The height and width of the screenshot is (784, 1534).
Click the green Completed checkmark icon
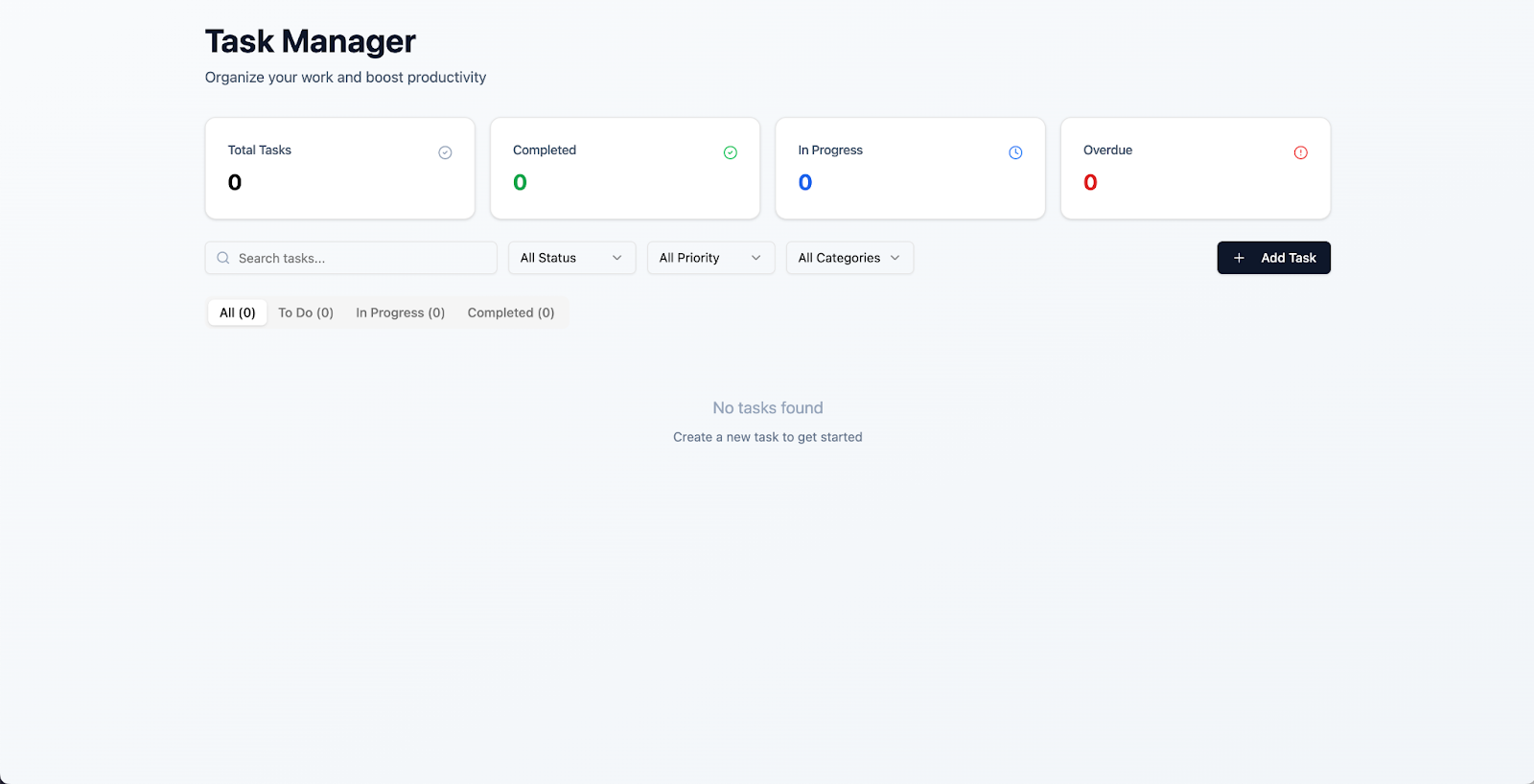pos(730,152)
